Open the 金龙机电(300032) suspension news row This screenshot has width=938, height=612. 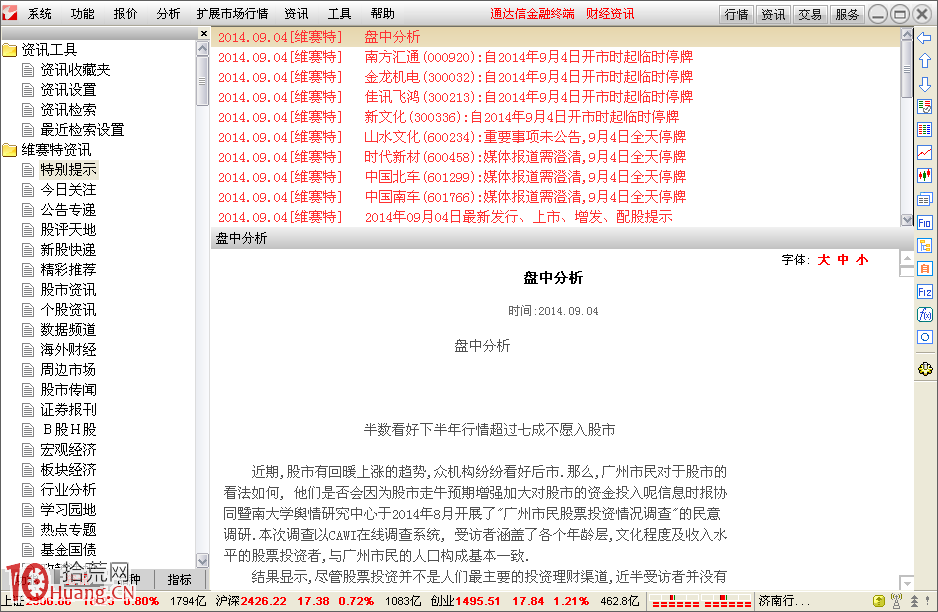[x=556, y=77]
